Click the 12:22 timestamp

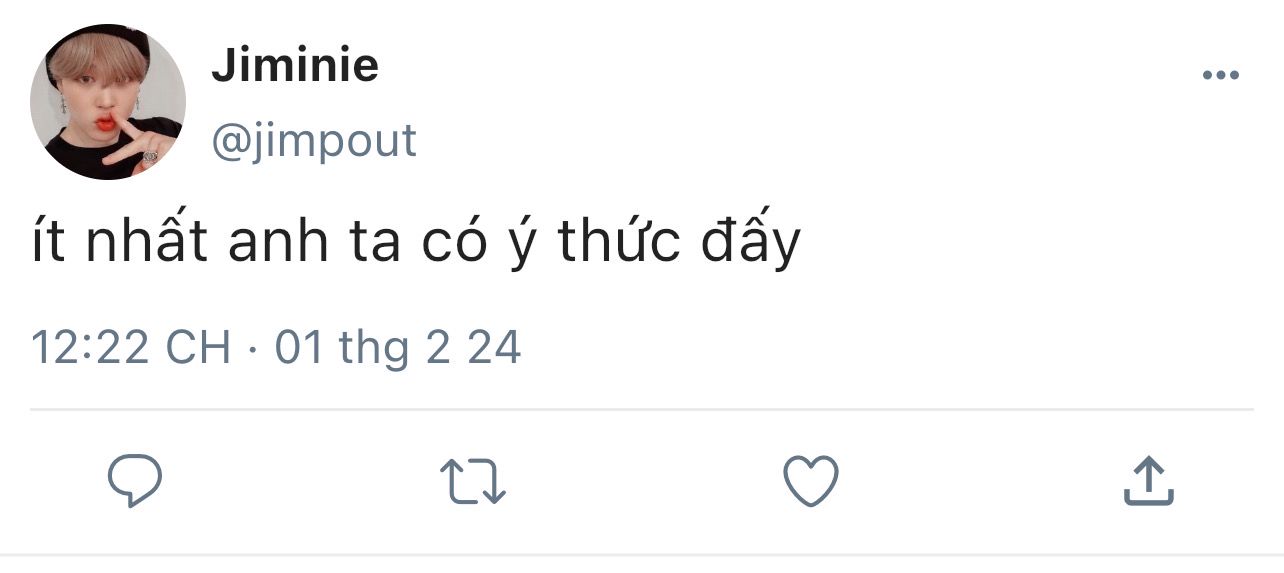pyautogui.click(x=89, y=348)
